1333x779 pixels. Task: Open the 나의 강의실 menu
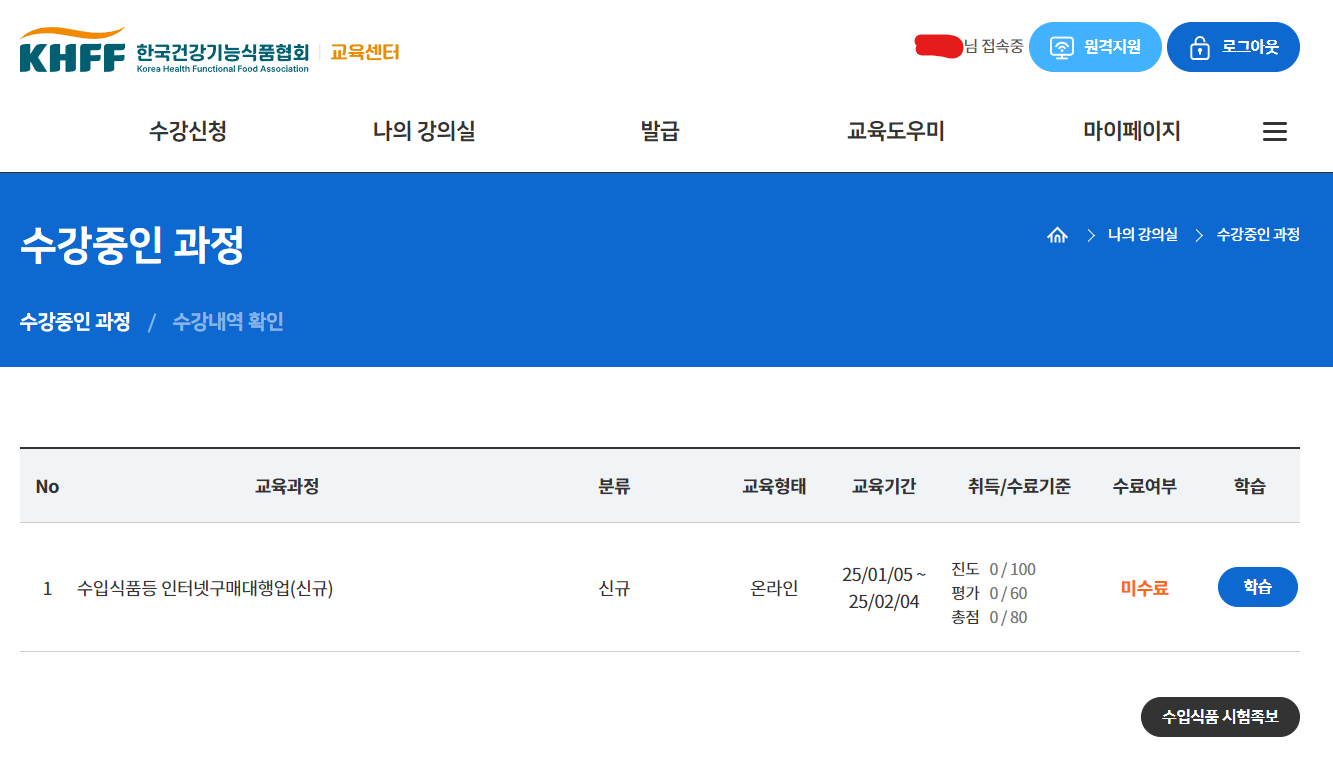[x=423, y=130]
